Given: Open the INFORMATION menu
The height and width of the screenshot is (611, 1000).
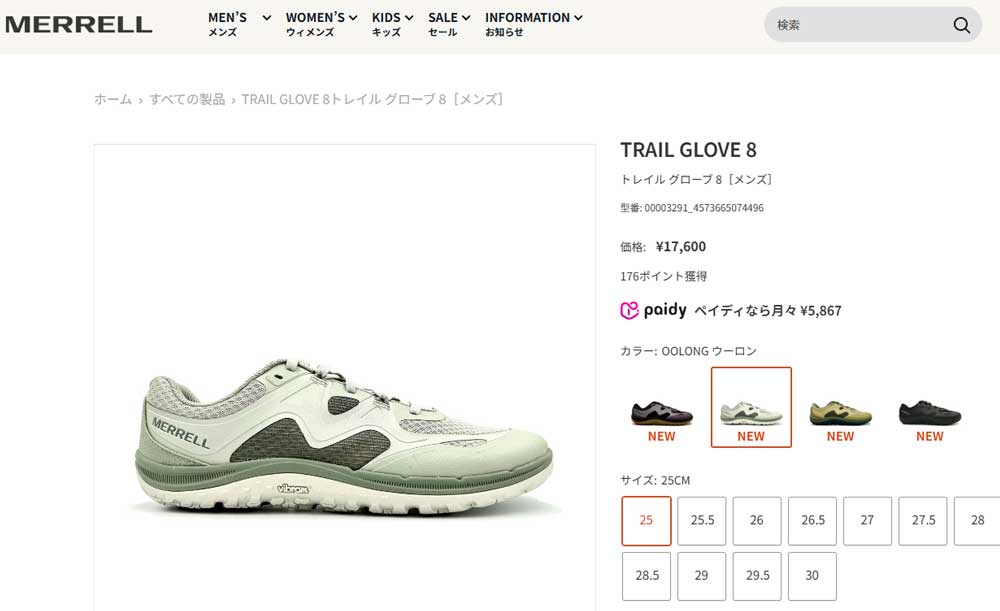Looking at the screenshot, I should point(533,24).
